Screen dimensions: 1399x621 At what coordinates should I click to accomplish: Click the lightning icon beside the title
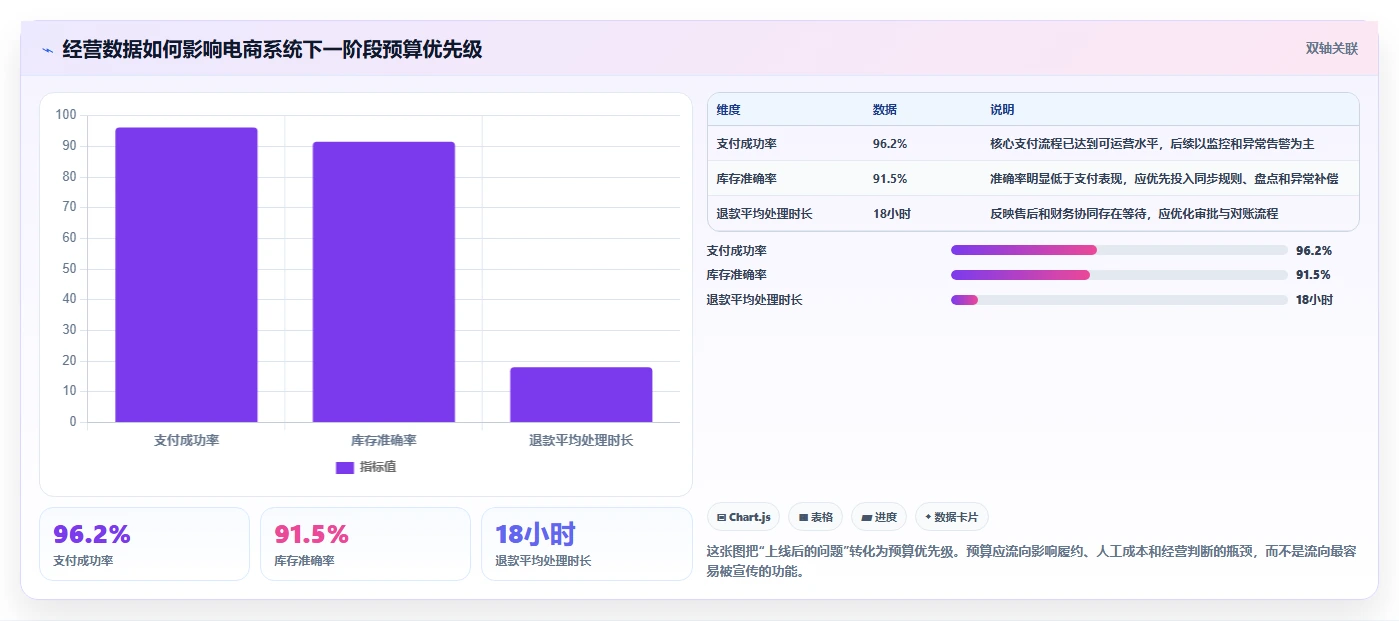pyautogui.click(x=47, y=49)
